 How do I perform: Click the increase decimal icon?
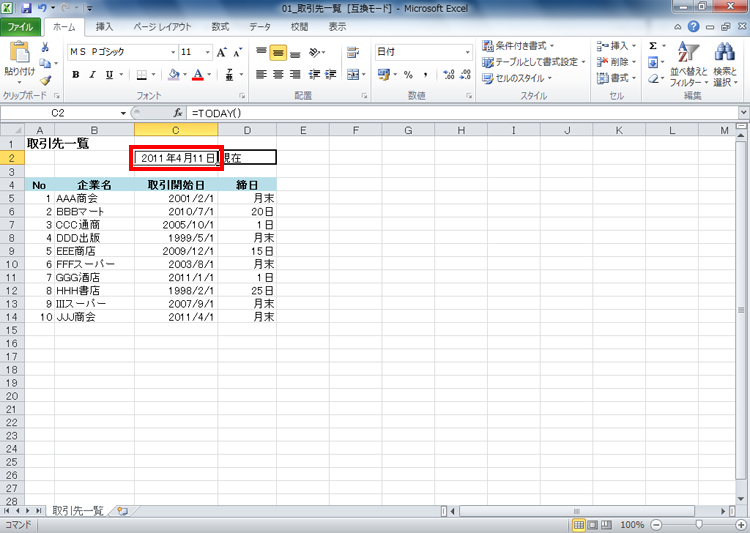449,75
